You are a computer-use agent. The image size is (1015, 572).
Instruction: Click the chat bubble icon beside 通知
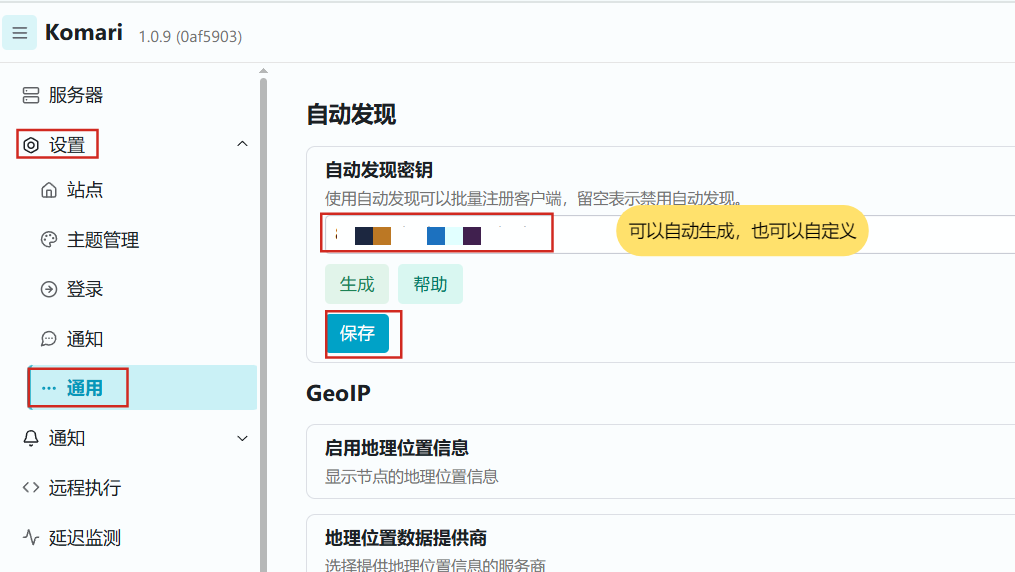coord(49,339)
